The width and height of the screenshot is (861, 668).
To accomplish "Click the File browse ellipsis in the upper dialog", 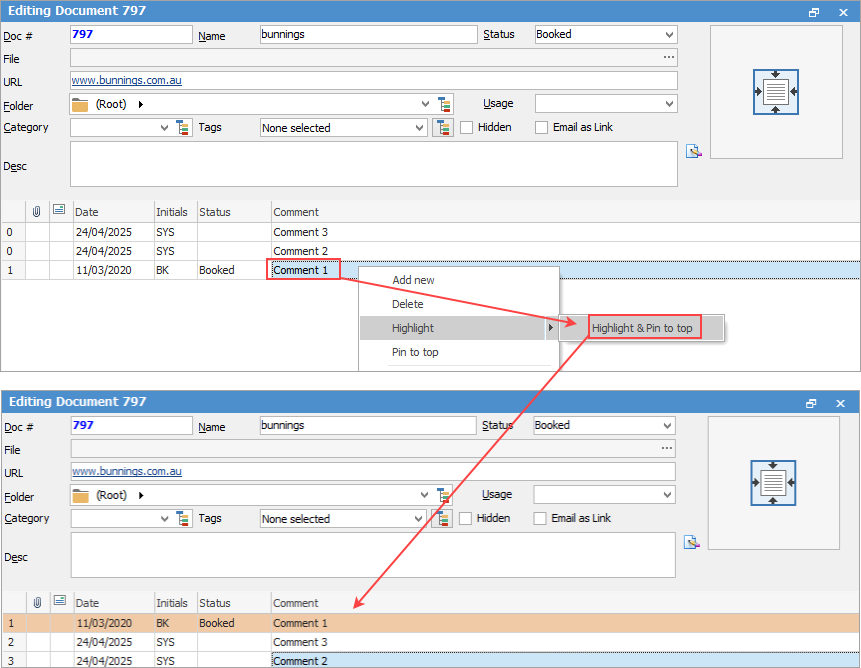I will 669,58.
